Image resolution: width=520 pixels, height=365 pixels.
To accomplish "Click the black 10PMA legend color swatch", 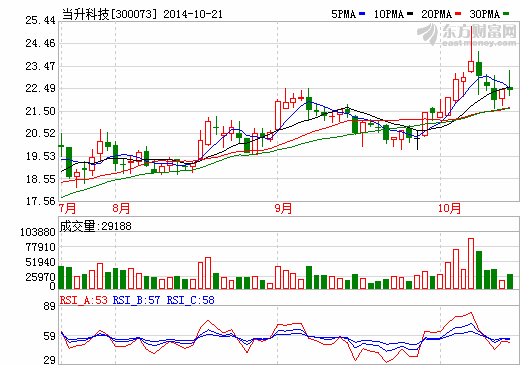I will (410, 14).
